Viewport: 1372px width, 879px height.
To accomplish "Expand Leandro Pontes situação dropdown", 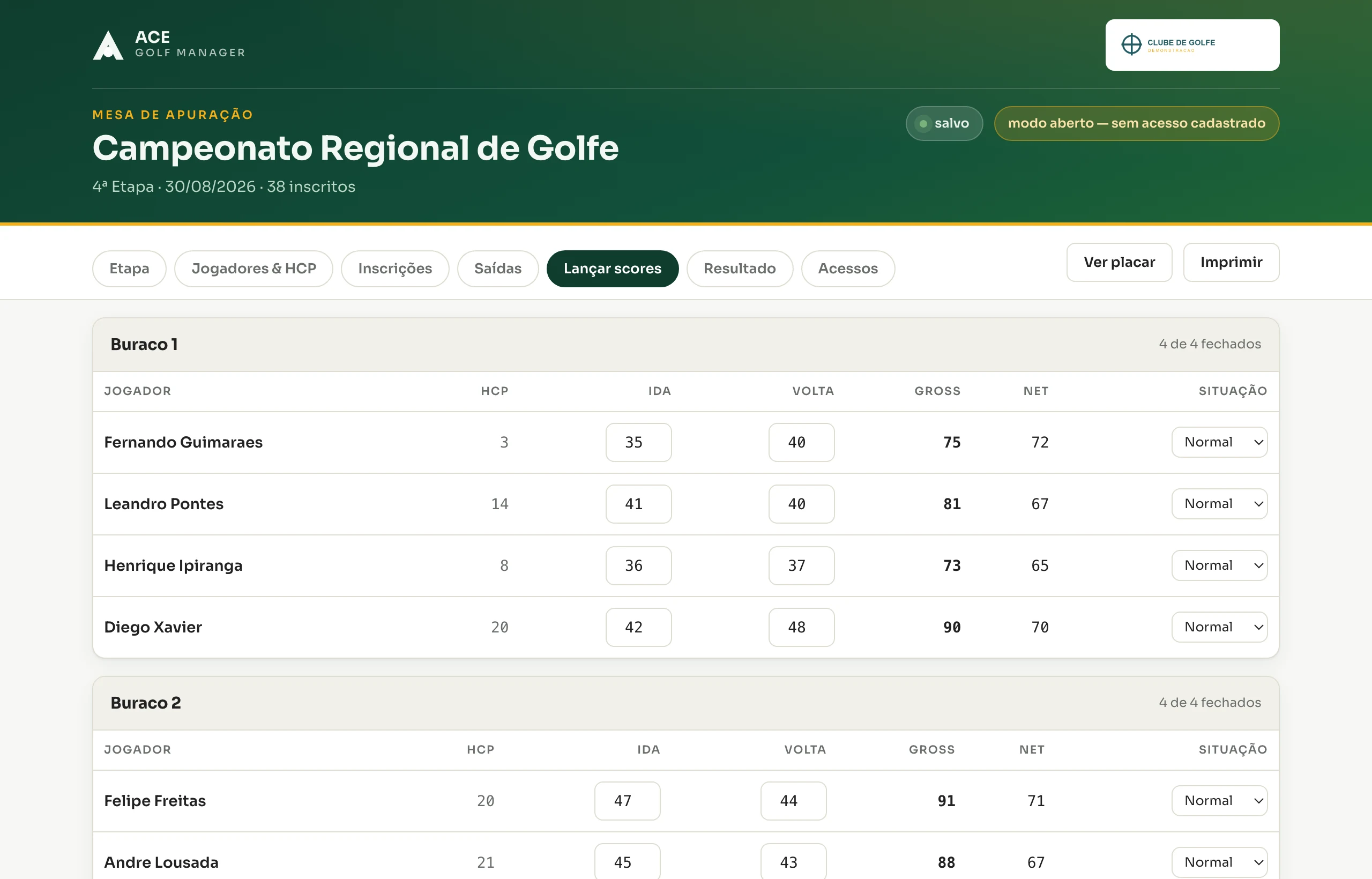I will (1219, 504).
